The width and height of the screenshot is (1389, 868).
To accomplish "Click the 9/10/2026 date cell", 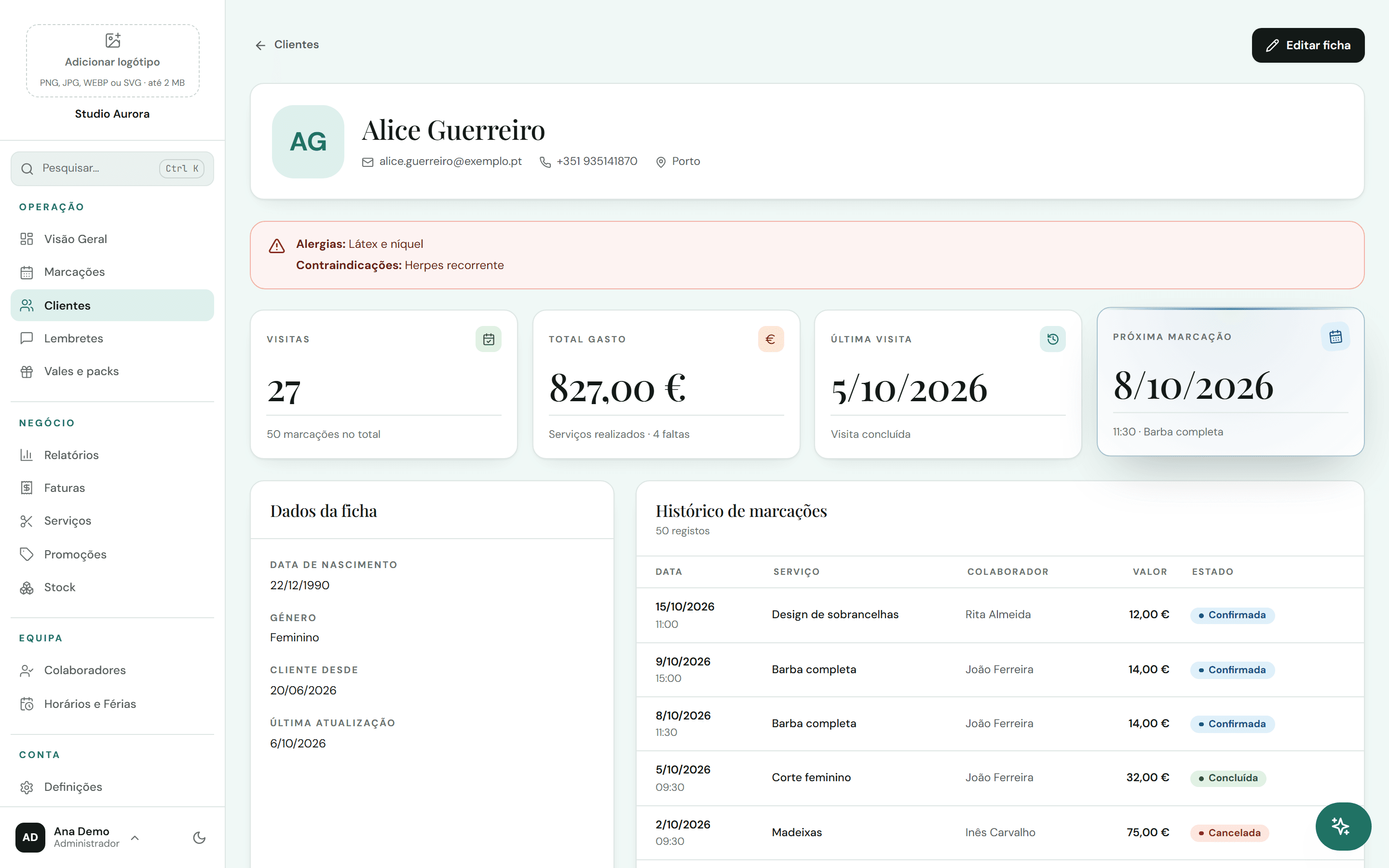I will [683, 661].
